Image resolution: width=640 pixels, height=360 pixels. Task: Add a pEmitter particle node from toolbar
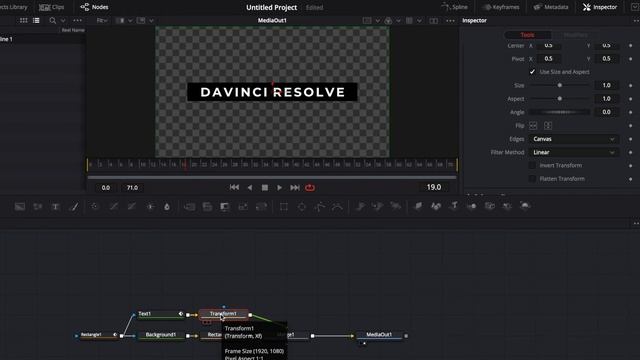pyautogui.click(x=360, y=207)
